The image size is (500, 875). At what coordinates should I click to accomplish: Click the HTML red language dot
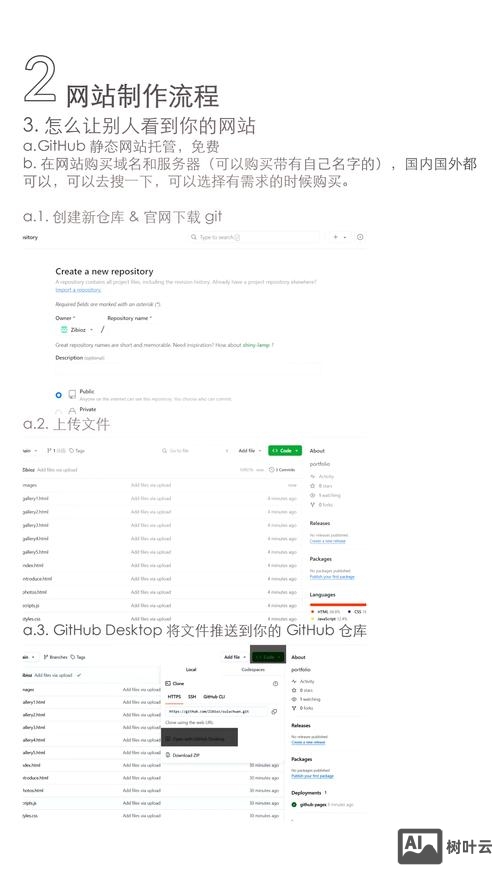[x=312, y=612]
